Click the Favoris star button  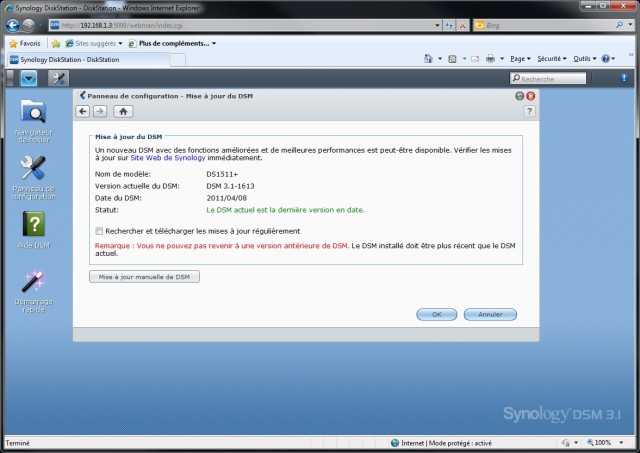(x=25, y=43)
